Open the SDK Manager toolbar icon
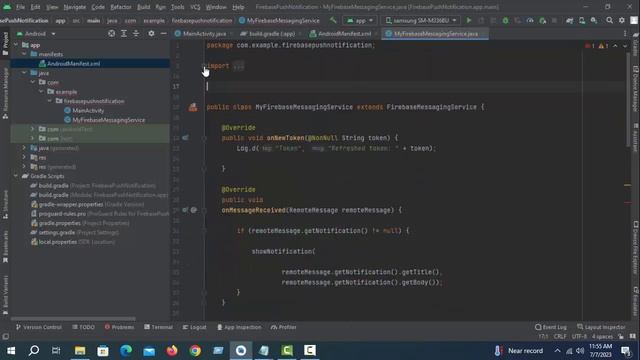The height and width of the screenshot is (360, 640). [594, 20]
